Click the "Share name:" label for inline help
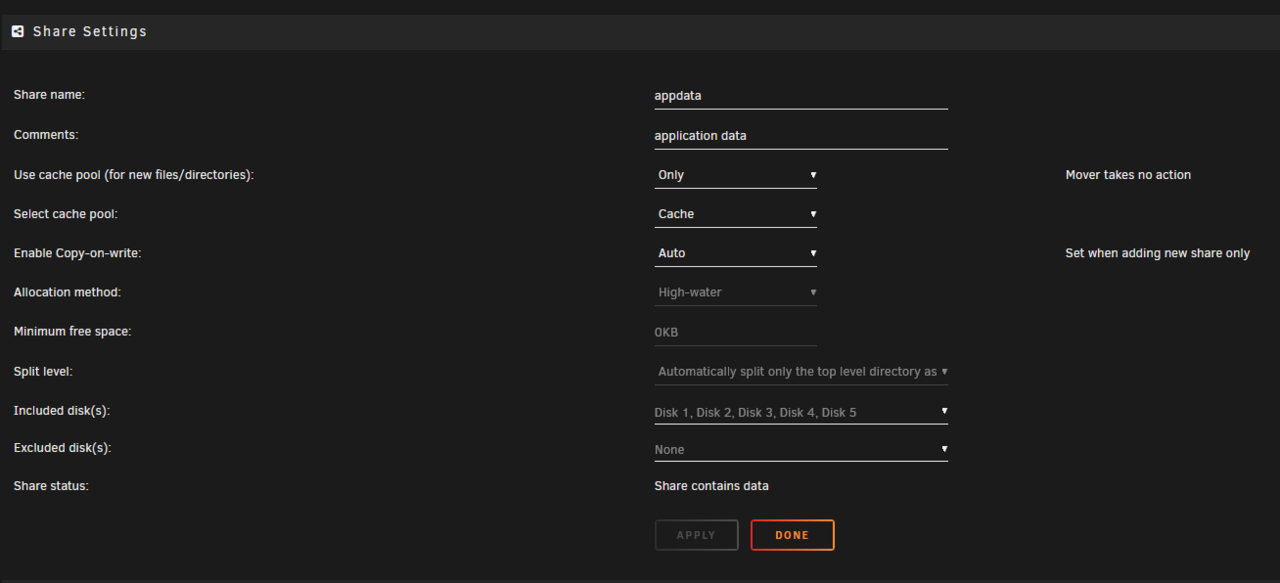 49,94
